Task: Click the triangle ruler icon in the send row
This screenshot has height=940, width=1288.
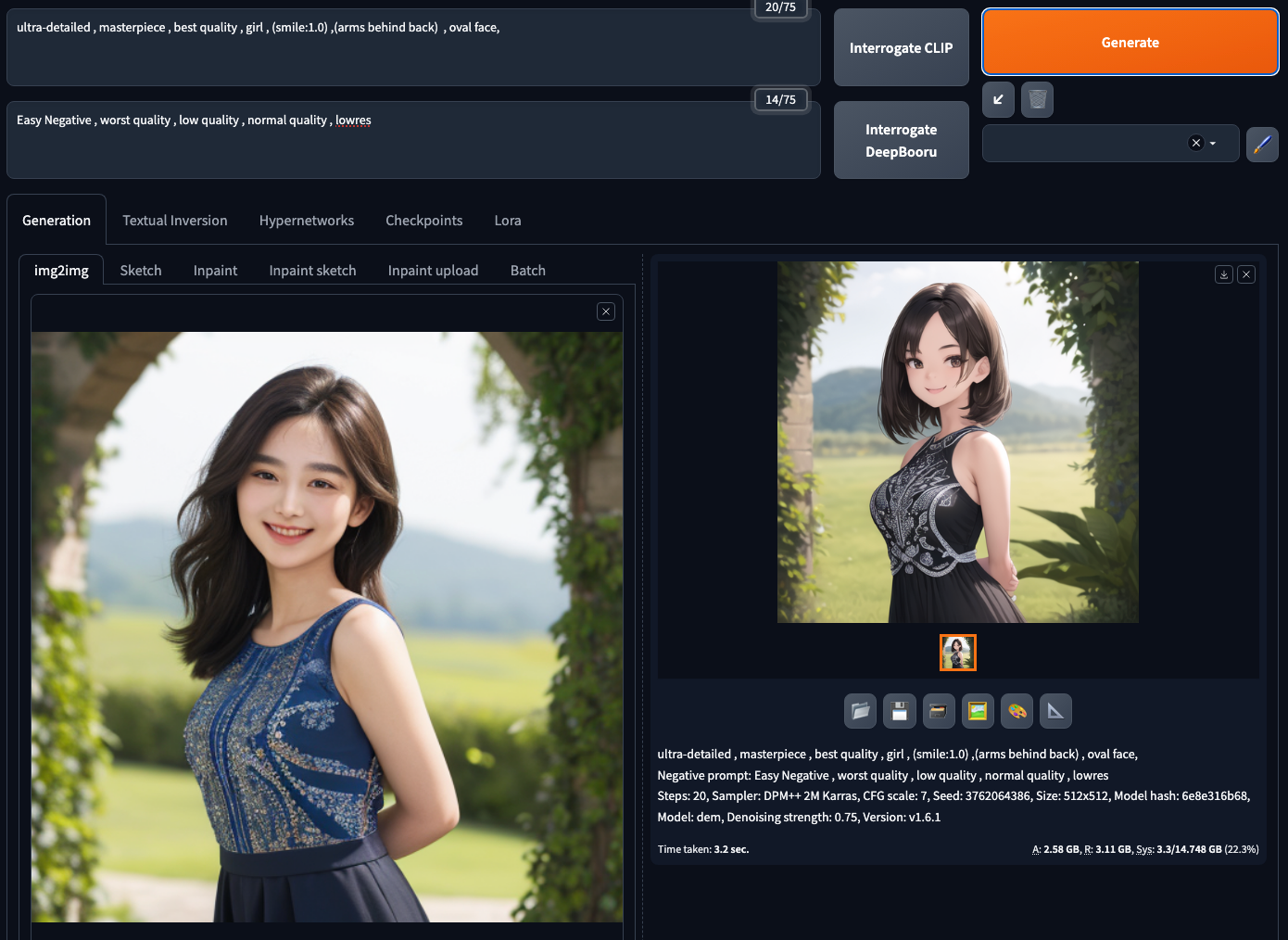Action: [x=1055, y=711]
